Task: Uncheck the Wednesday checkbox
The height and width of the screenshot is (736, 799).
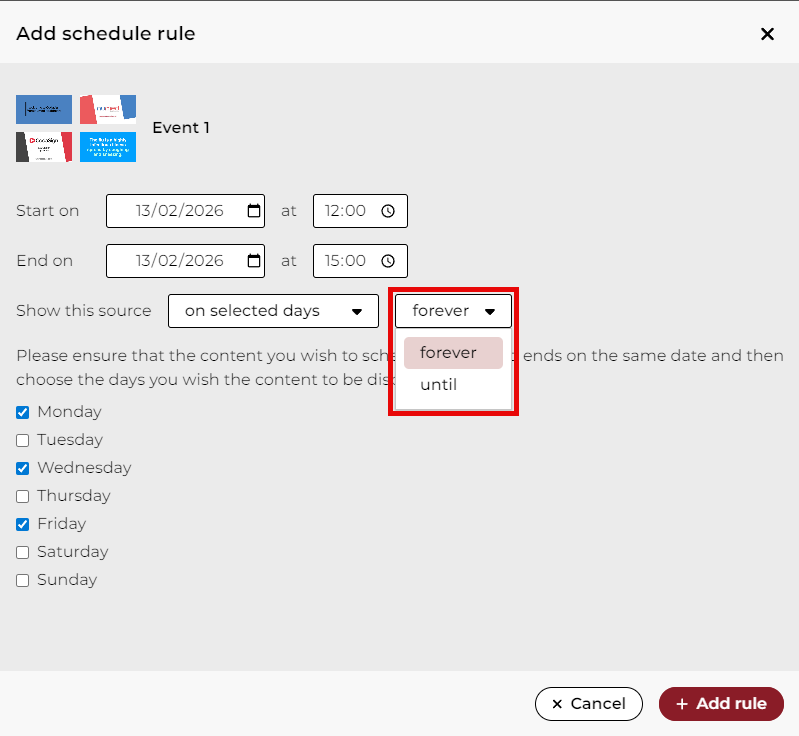Action: point(23,468)
